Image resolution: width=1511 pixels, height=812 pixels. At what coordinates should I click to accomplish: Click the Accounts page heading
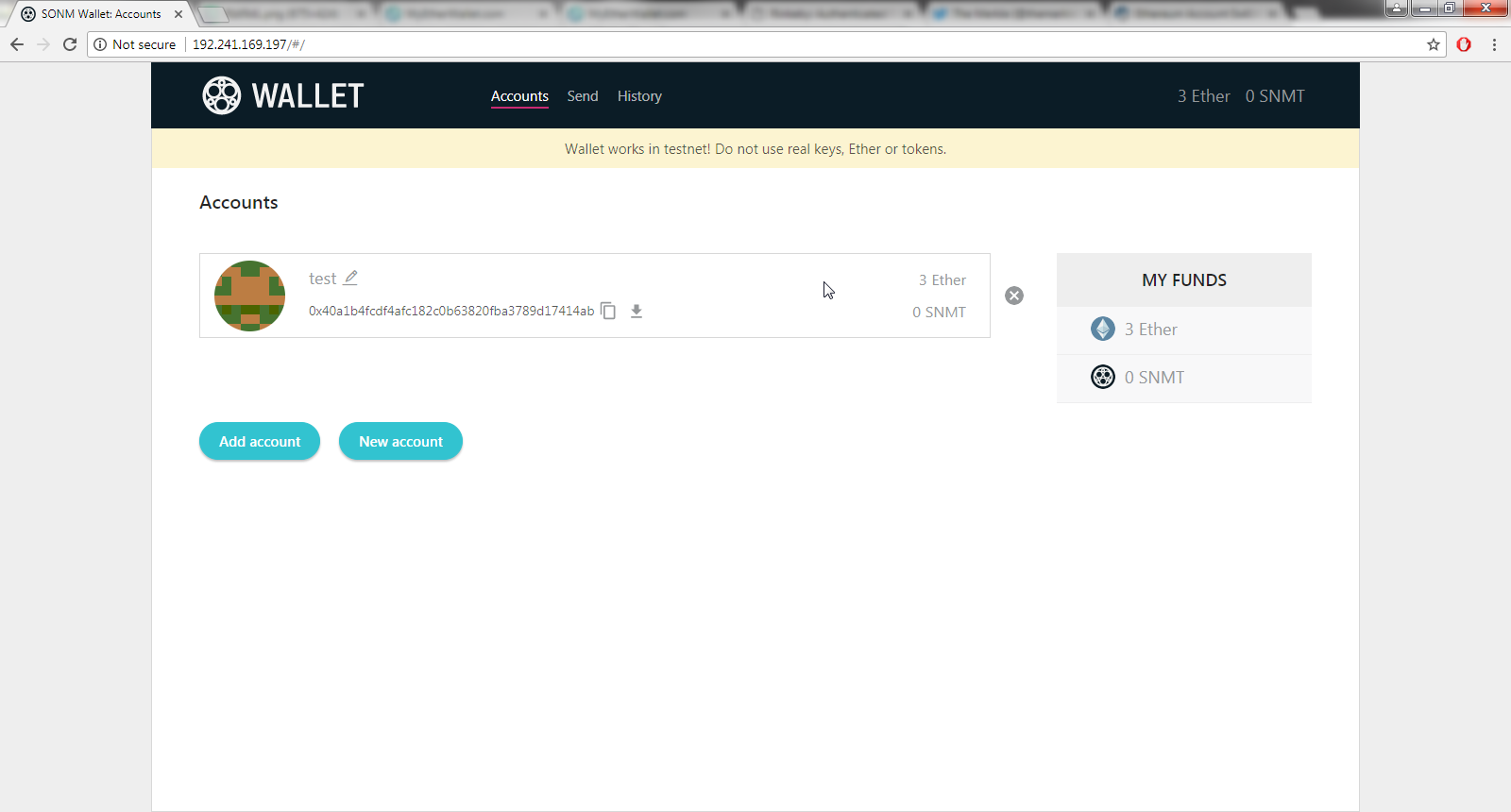pos(239,202)
